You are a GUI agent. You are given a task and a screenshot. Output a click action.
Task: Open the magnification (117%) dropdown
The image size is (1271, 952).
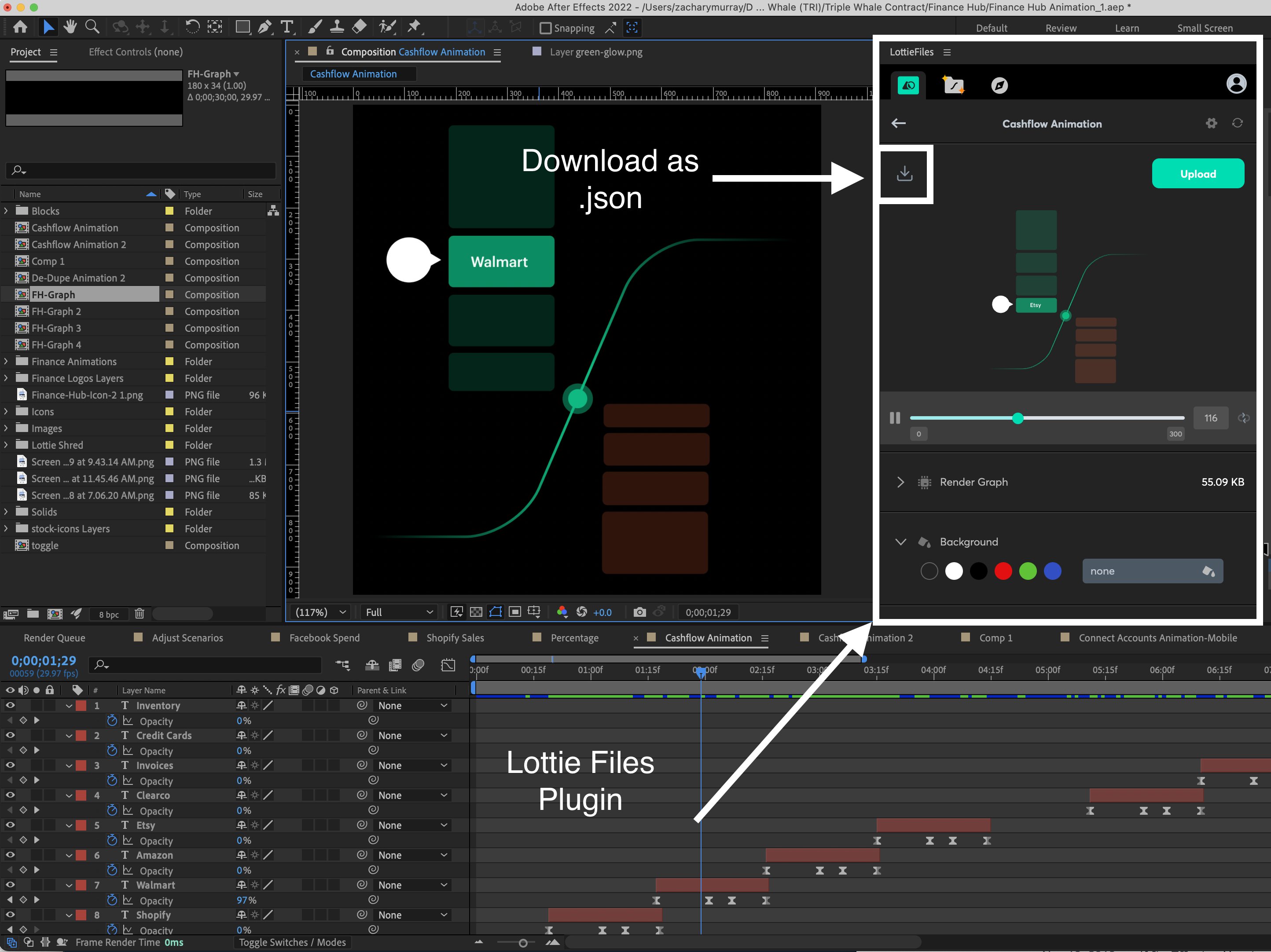click(320, 612)
